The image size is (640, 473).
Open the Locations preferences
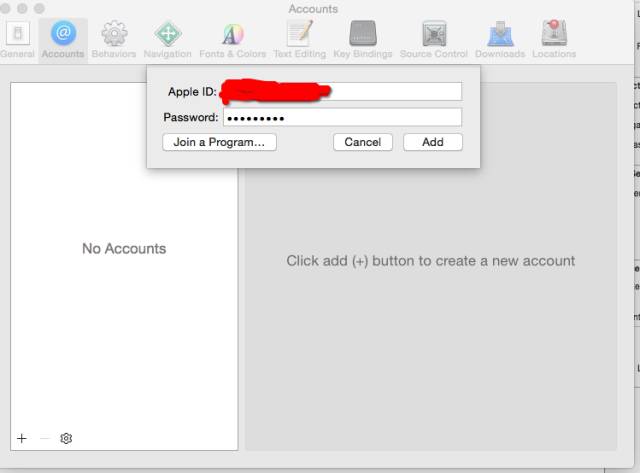coord(553,34)
